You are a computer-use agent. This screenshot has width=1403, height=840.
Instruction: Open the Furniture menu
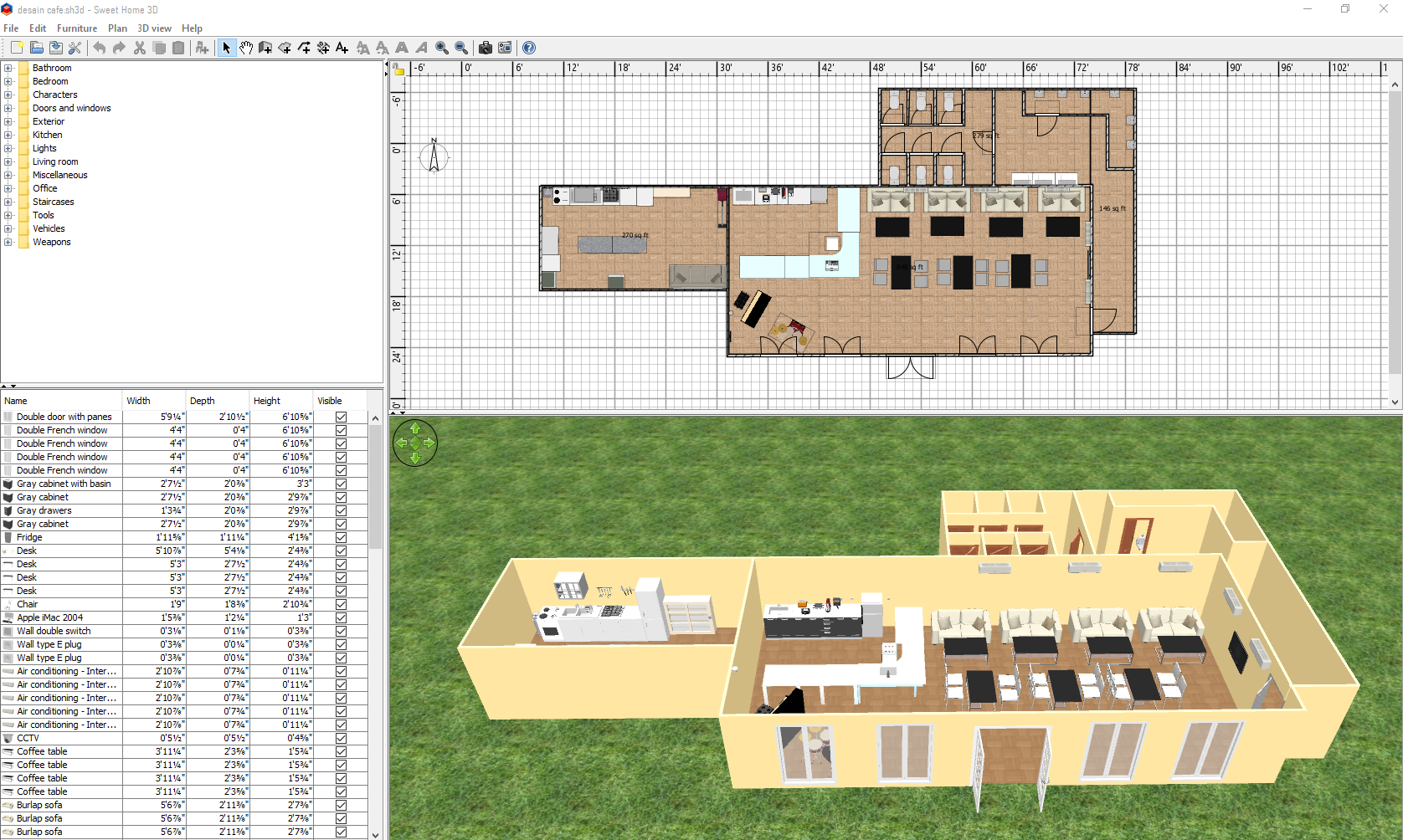click(x=77, y=28)
